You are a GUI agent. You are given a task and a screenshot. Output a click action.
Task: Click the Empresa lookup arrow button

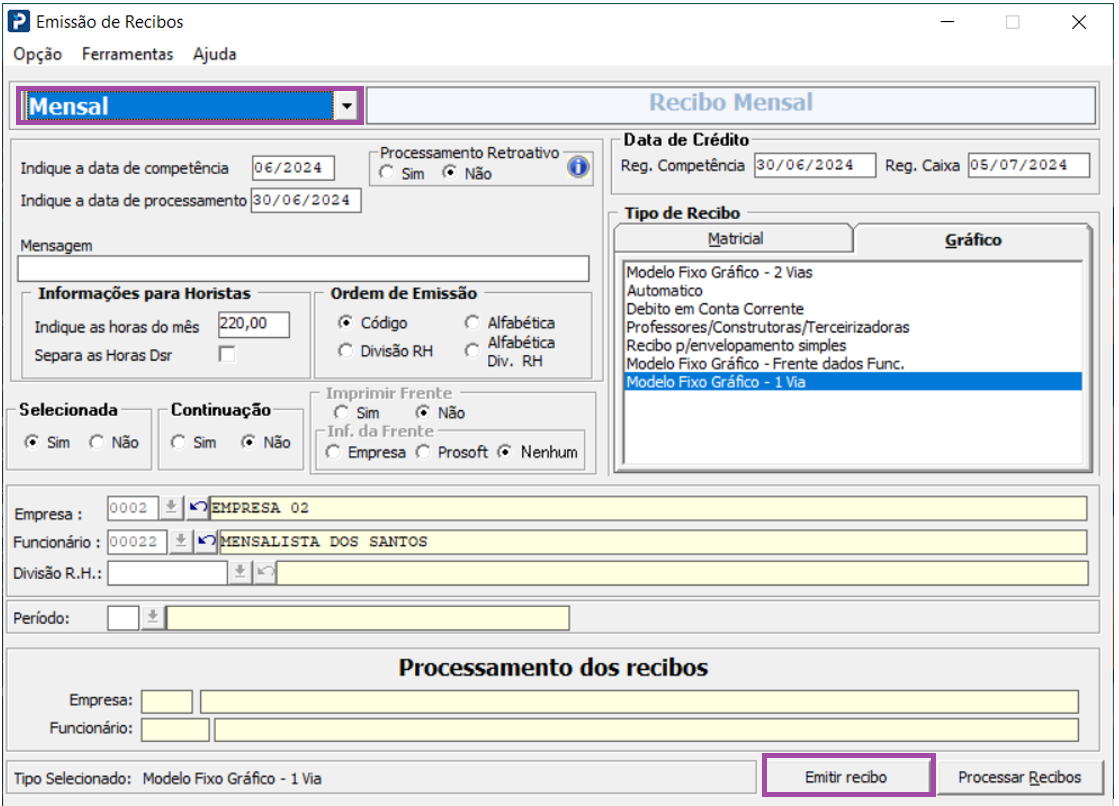point(171,508)
